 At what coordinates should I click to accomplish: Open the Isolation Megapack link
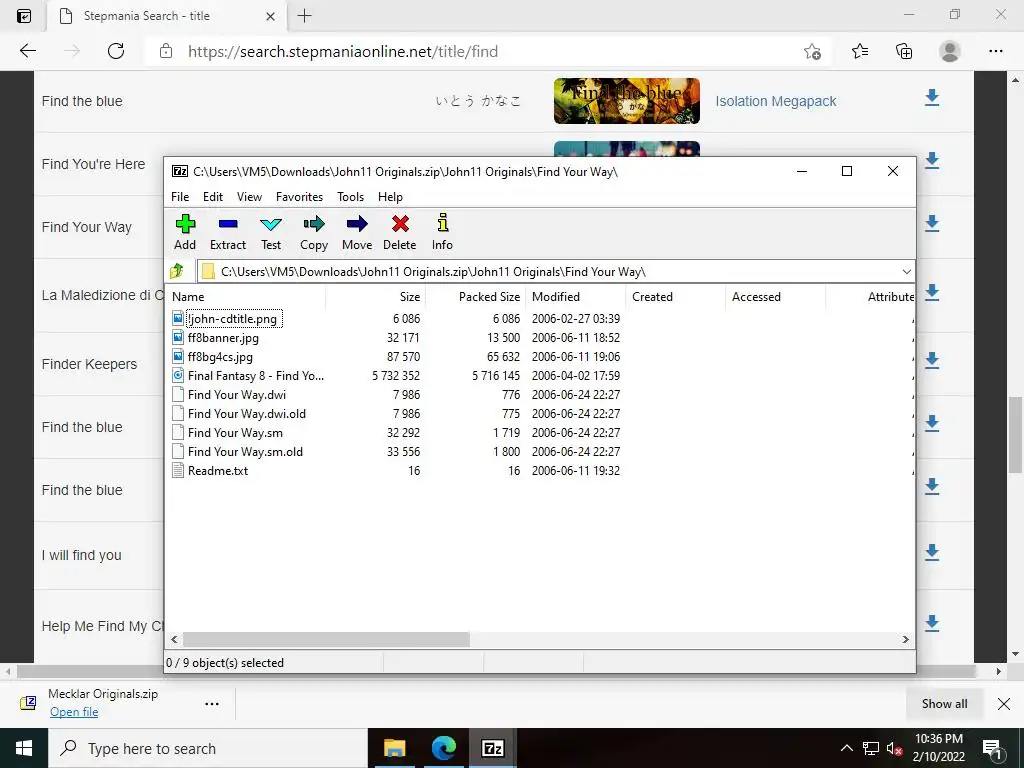[x=775, y=101]
